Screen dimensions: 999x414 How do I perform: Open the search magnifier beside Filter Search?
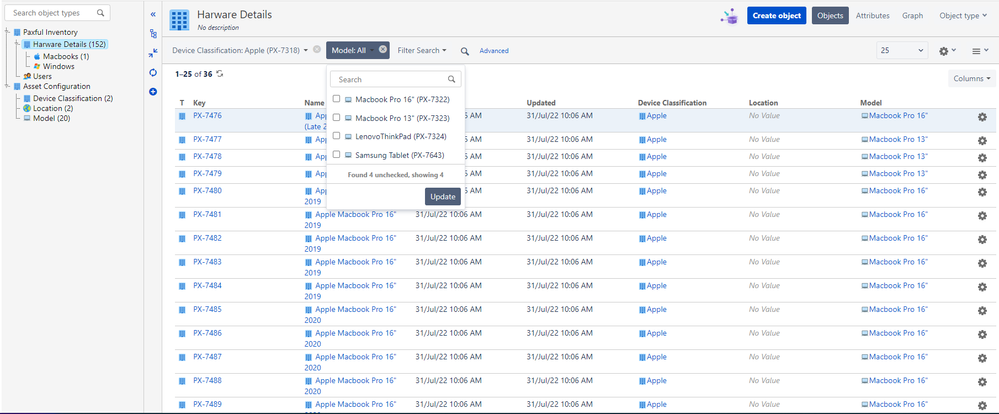(465, 51)
